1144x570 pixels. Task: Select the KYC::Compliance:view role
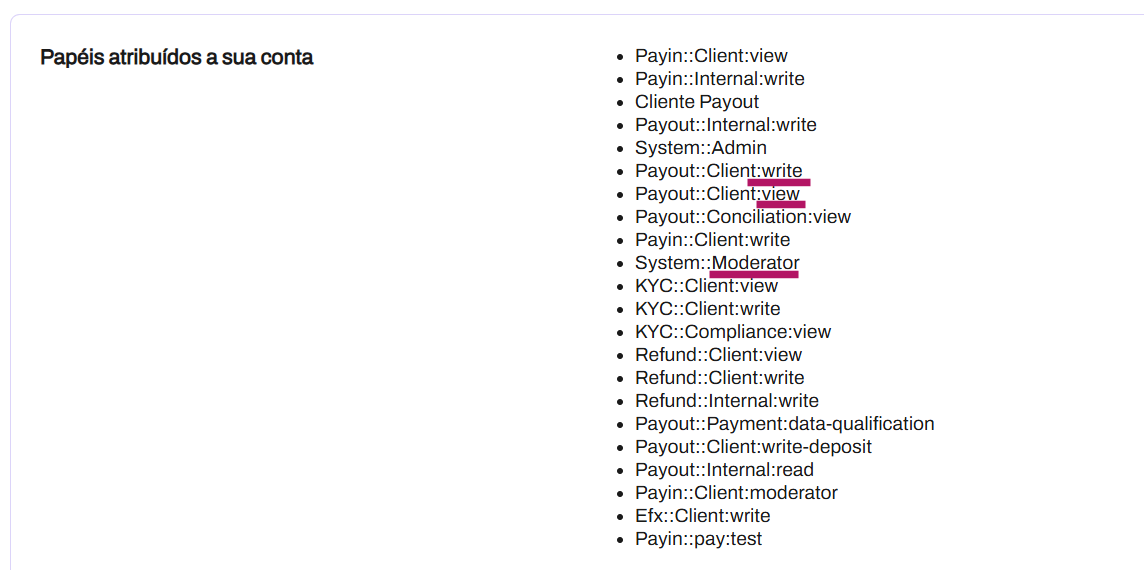click(x=733, y=332)
